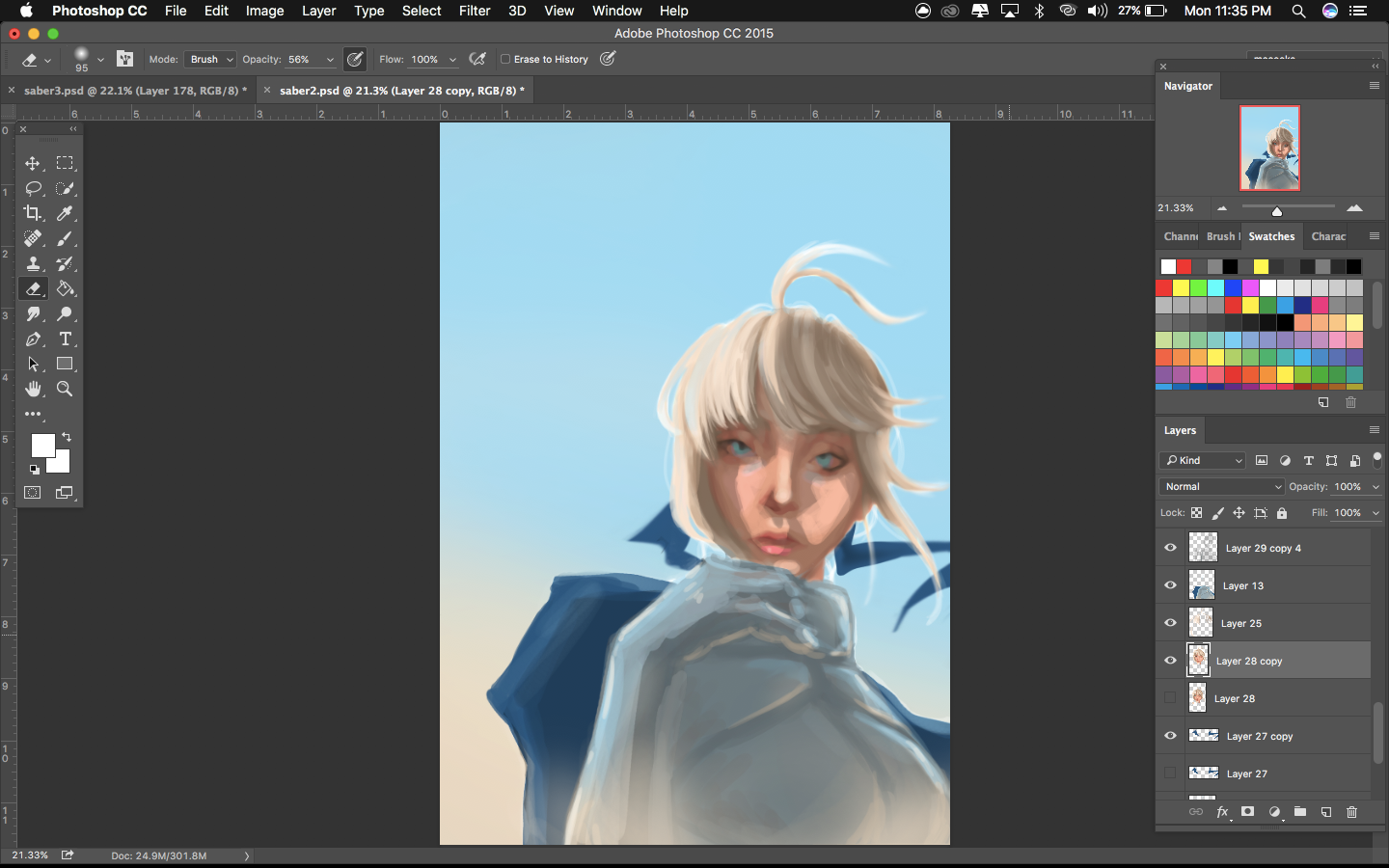Select the Rectangle shape tool

[x=65, y=364]
